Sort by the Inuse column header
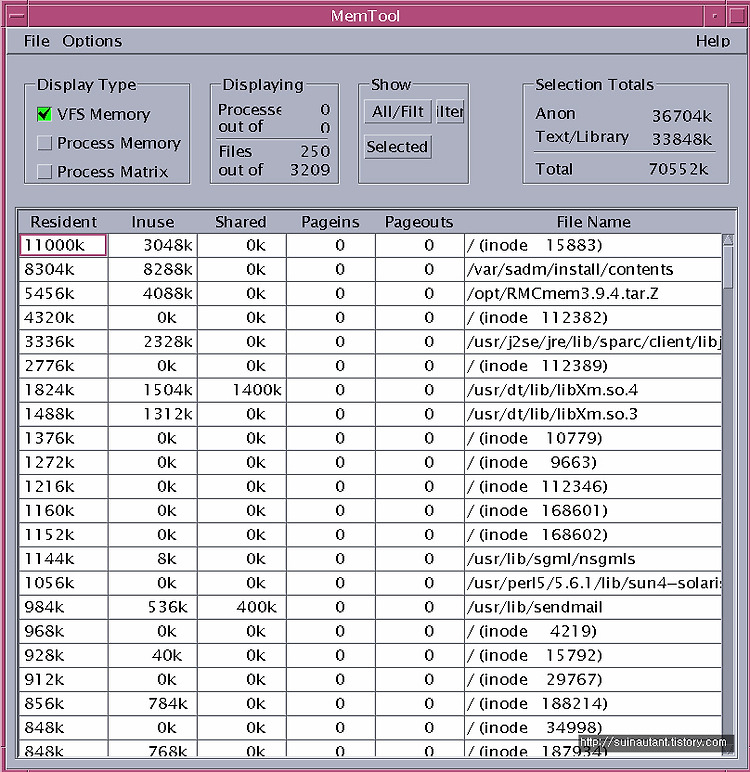This screenshot has height=772, width=750. 153,222
